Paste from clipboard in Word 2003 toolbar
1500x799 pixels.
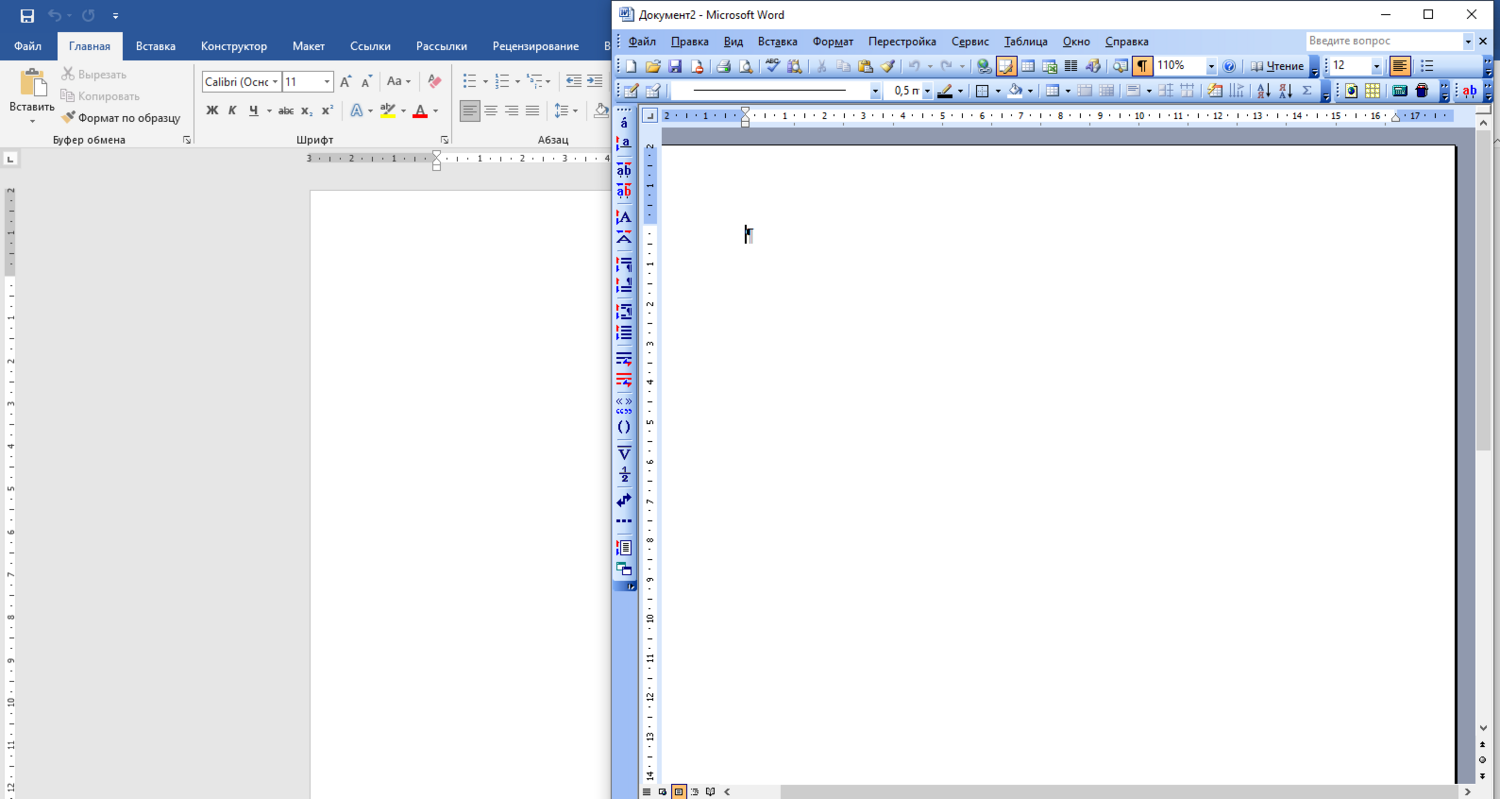point(866,66)
